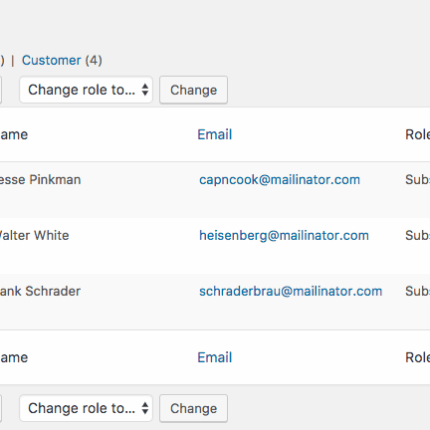Click the Hank Schrader name cell
Viewport: 430px width, 430px height.
click(40, 291)
